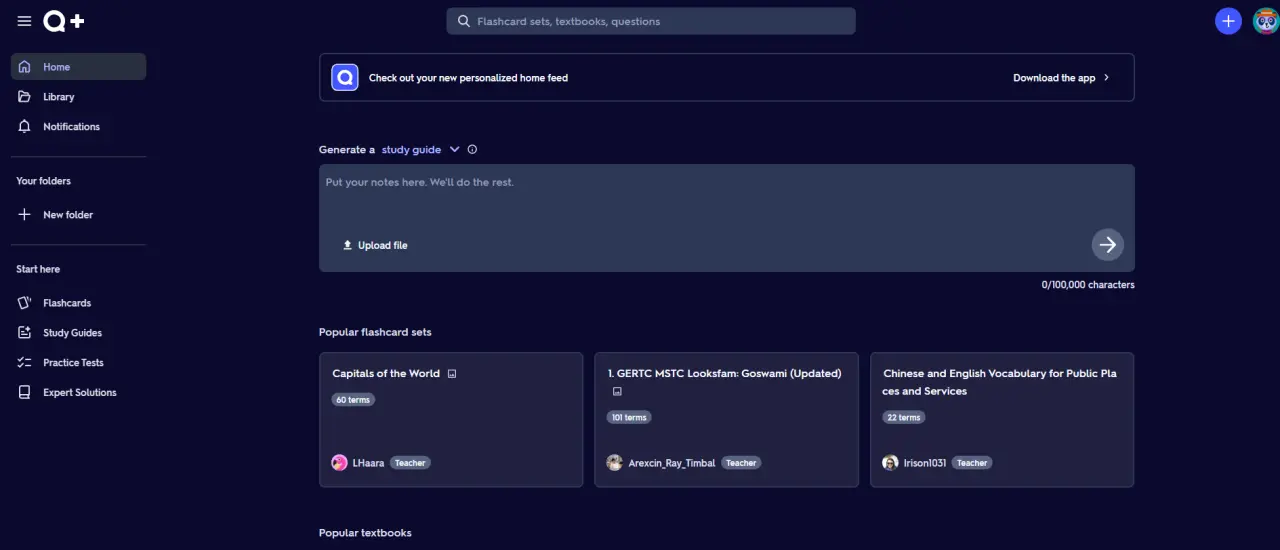Screen dimensions: 1280x550
Task: Open the user profile avatar
Action: coord(1265,21)
